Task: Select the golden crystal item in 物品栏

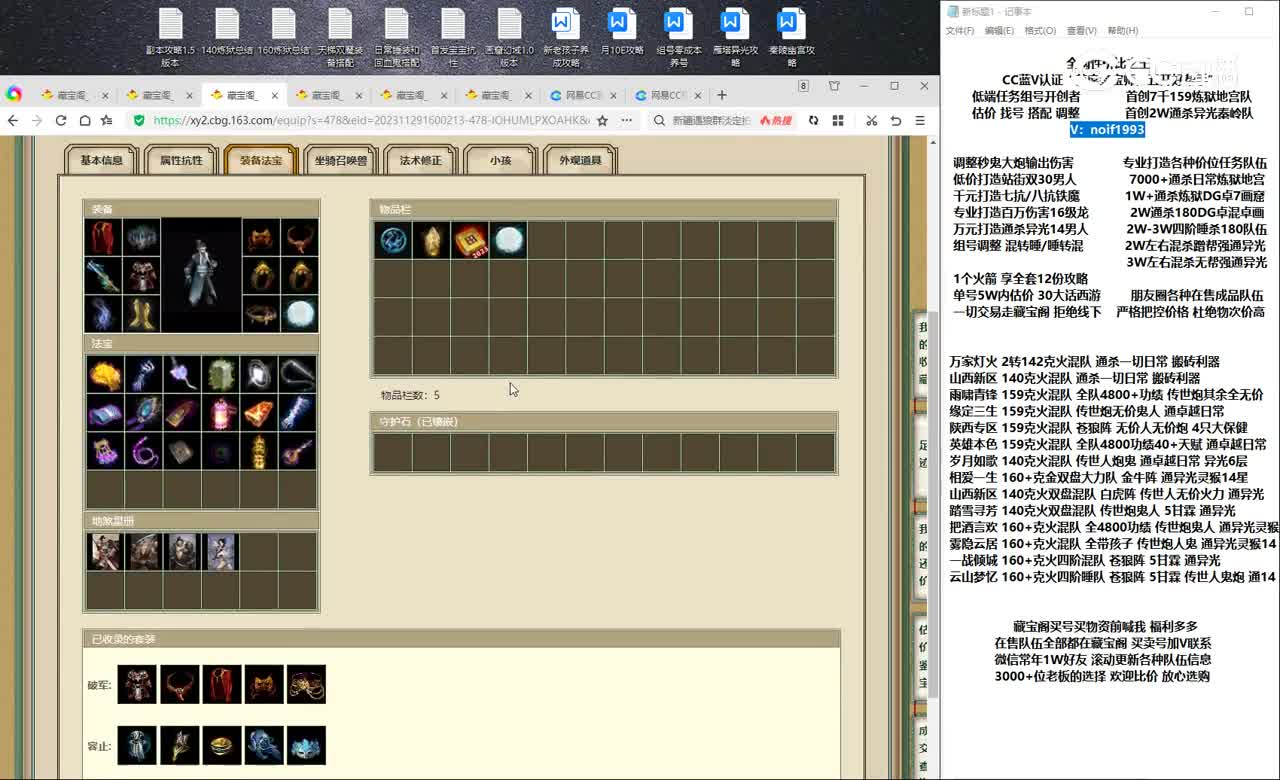Action: tap(431, 240)
